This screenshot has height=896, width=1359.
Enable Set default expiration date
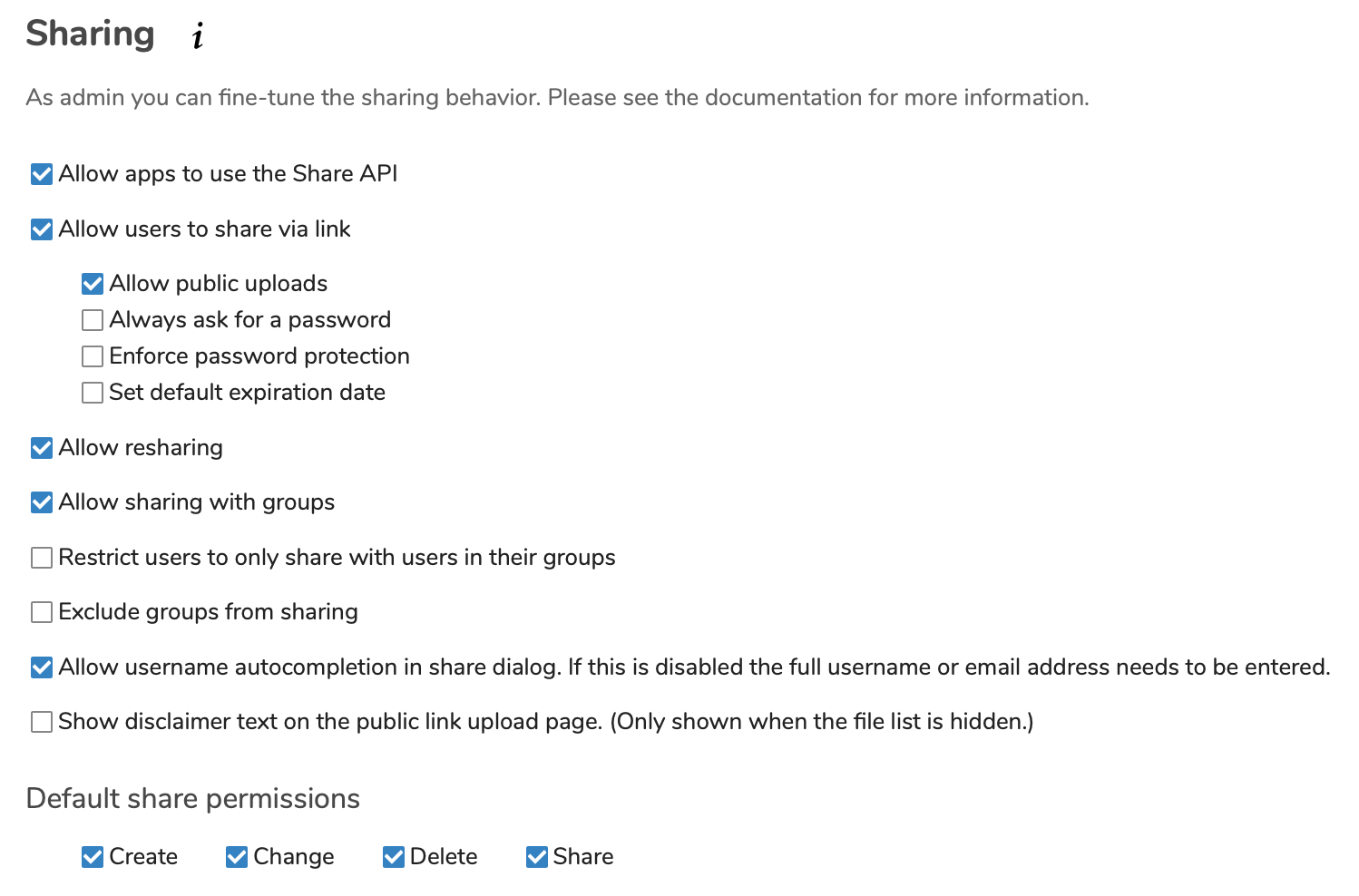93,393
